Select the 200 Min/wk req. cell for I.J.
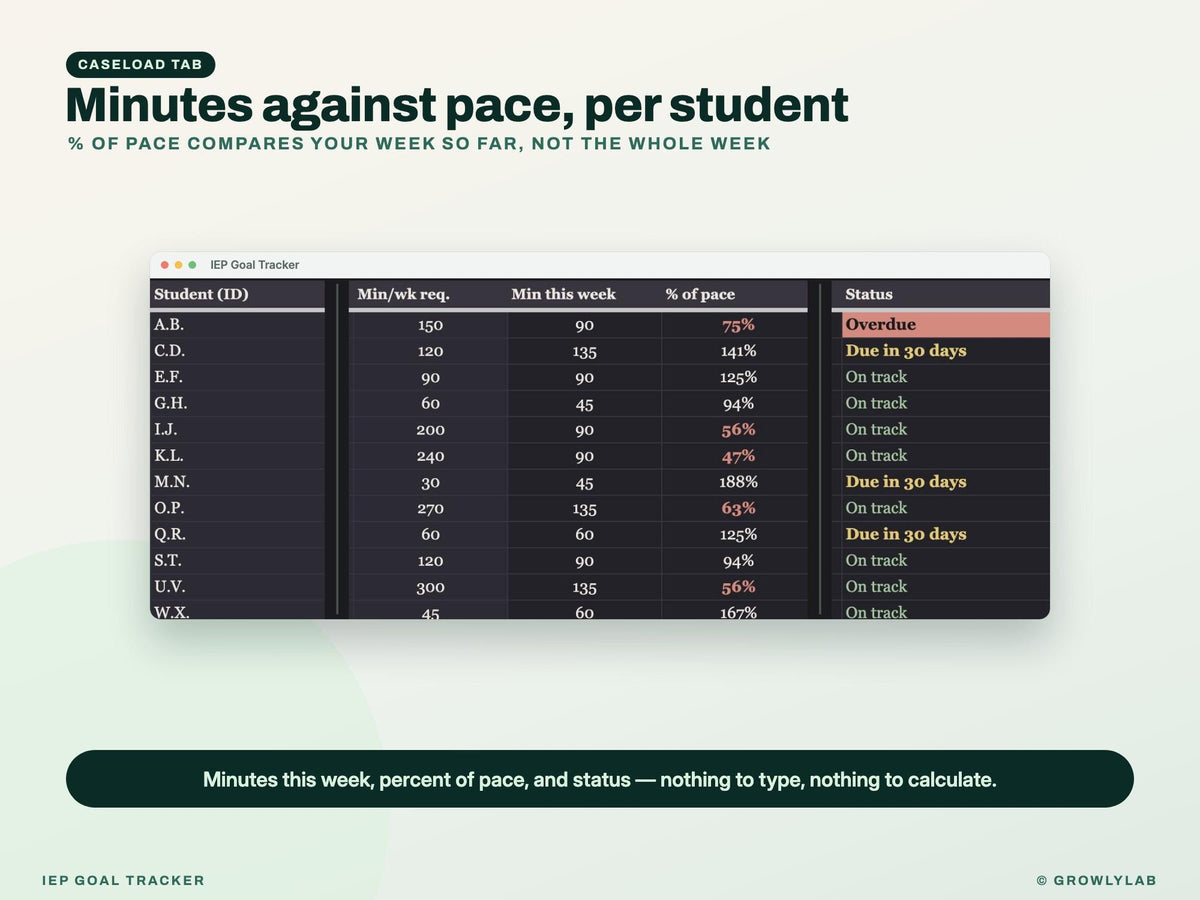The width and height of the screenshot is (1200, 900). pyautogui.click(x=429, y=429)
